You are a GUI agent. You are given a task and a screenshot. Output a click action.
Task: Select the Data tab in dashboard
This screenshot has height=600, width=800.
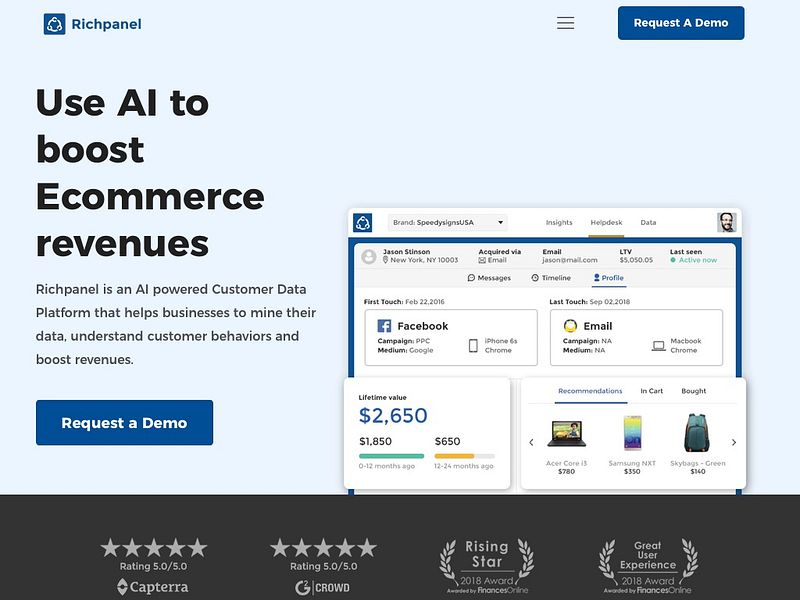(648, 222)
